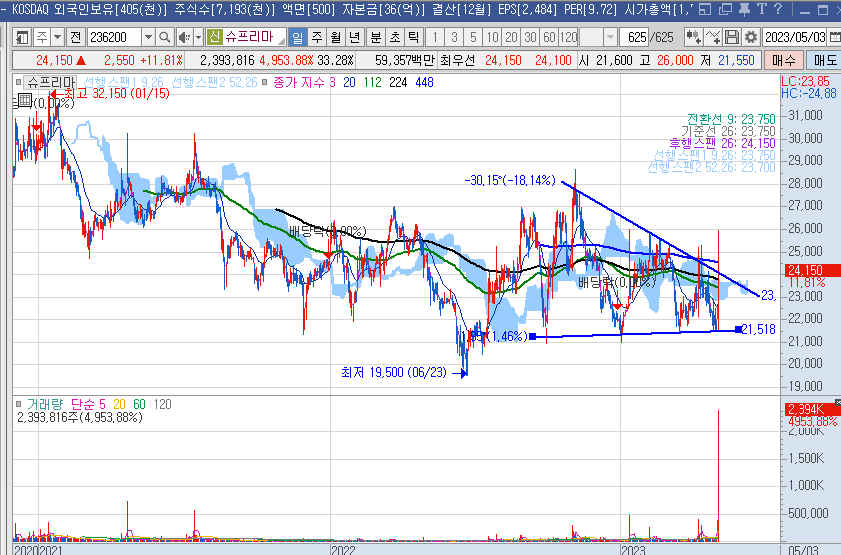841x555 pixels.
Task: Click the 기준선 26: 23,750 indicator label
Action: 728,131
